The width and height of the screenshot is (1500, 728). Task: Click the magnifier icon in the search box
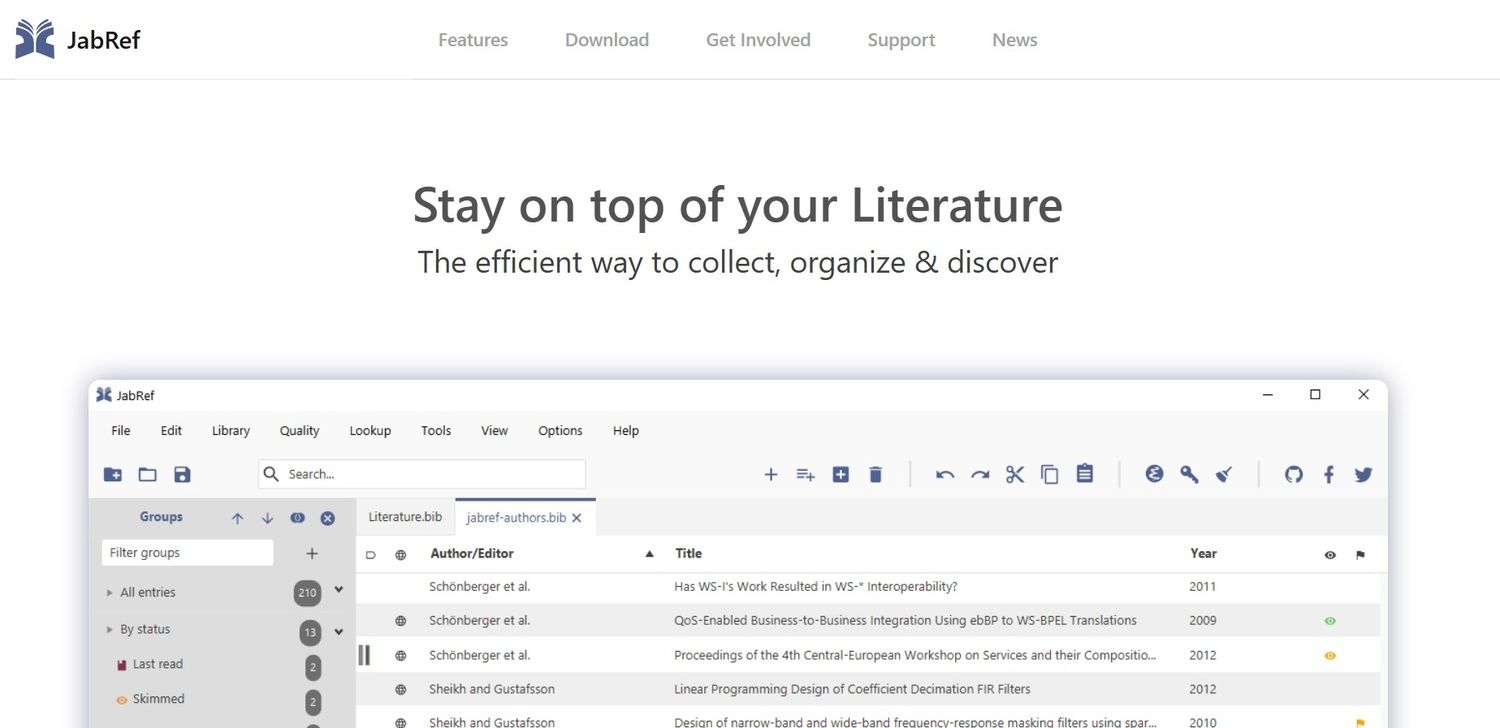[x=271, y=474]
